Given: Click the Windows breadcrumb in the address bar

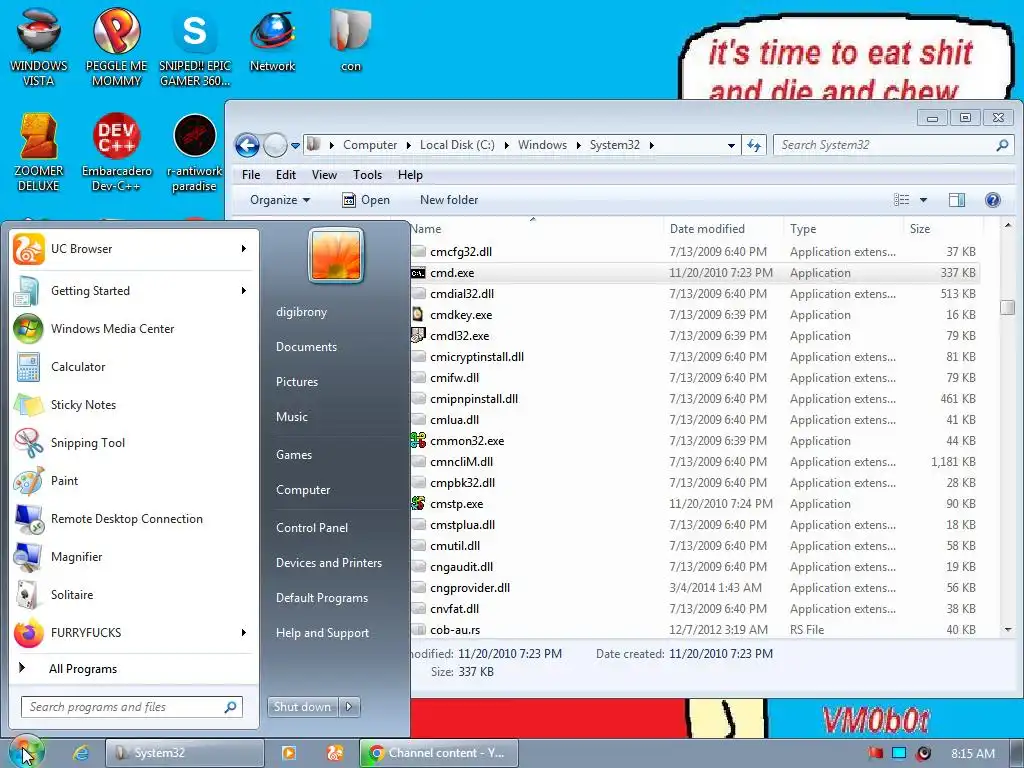Looking at the screenshot, I should tap(542, 145).
